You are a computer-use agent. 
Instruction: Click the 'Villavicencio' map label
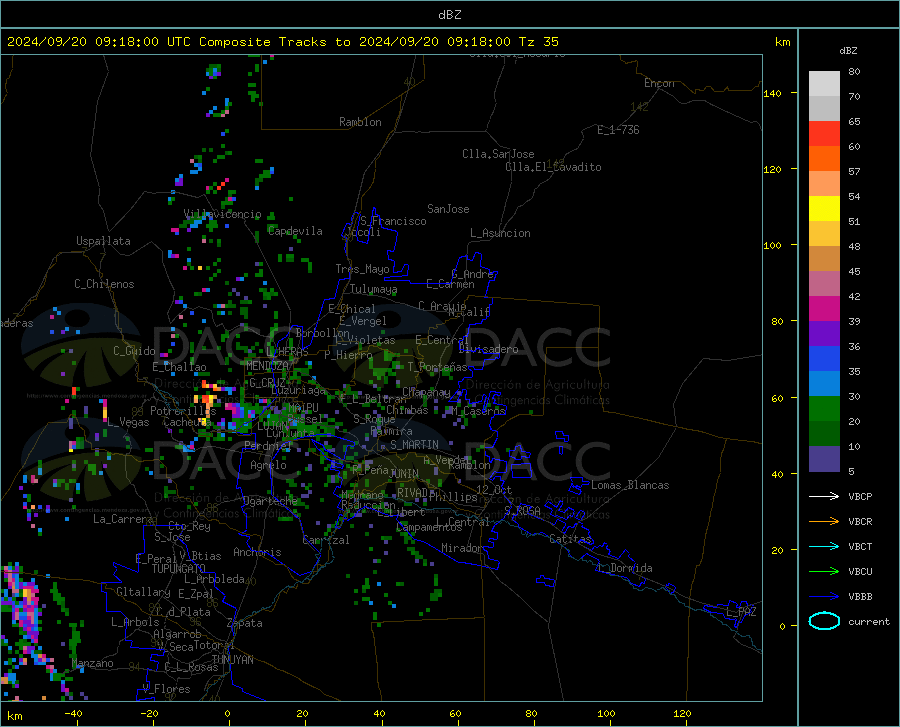222,214
